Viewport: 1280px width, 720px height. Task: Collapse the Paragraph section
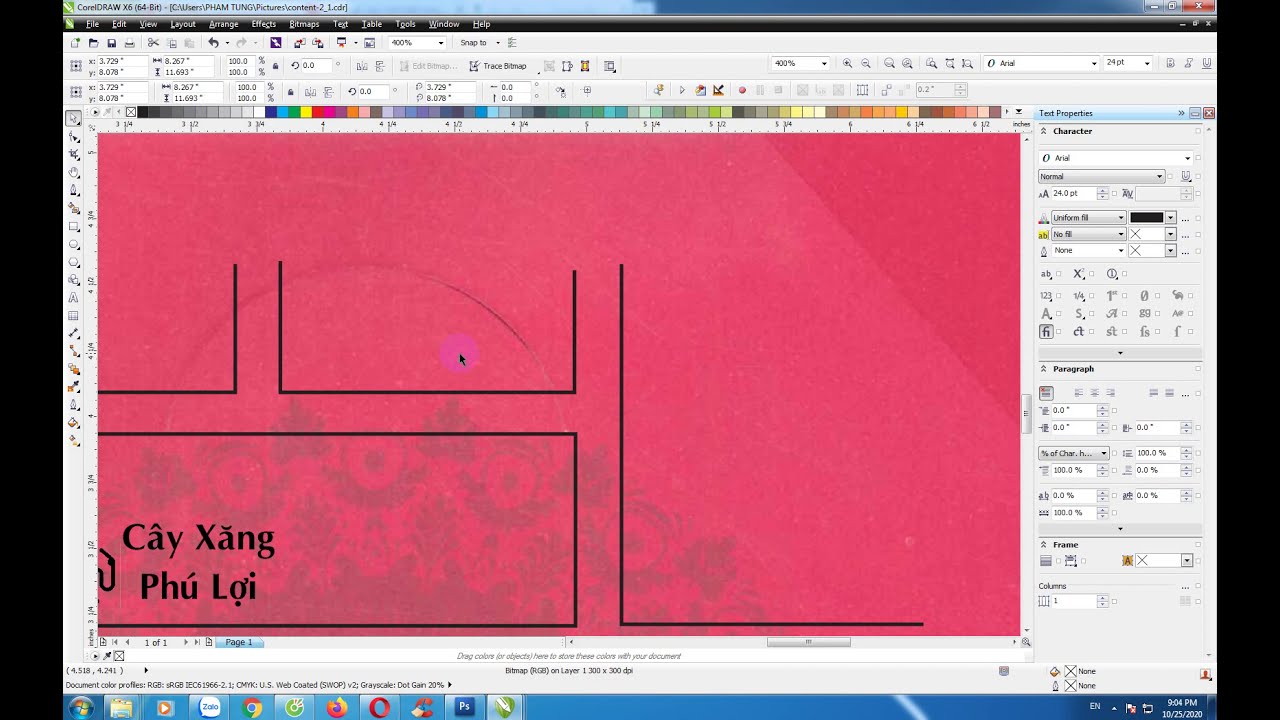tap(1044, 369)
